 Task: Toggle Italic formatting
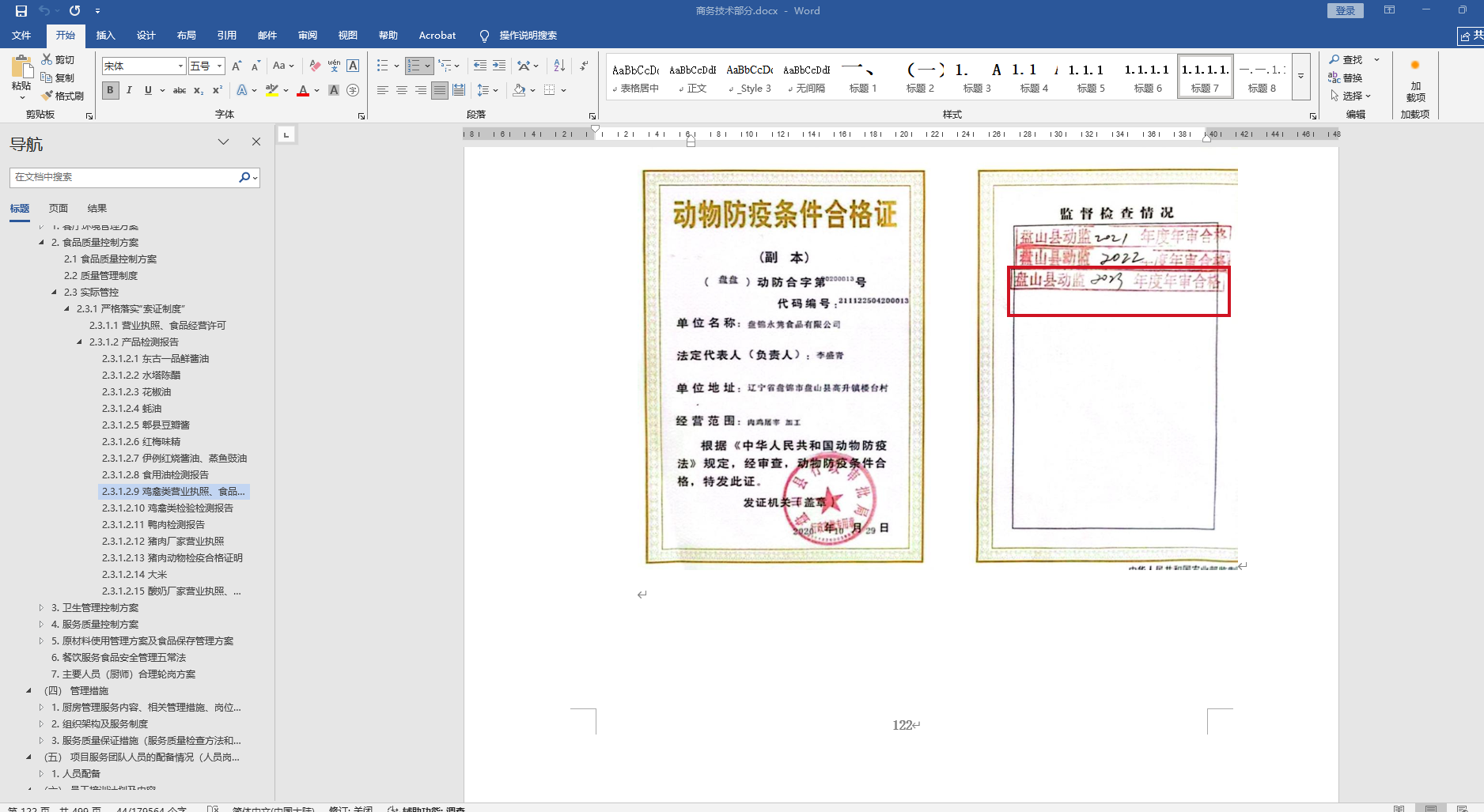(129, 90)
